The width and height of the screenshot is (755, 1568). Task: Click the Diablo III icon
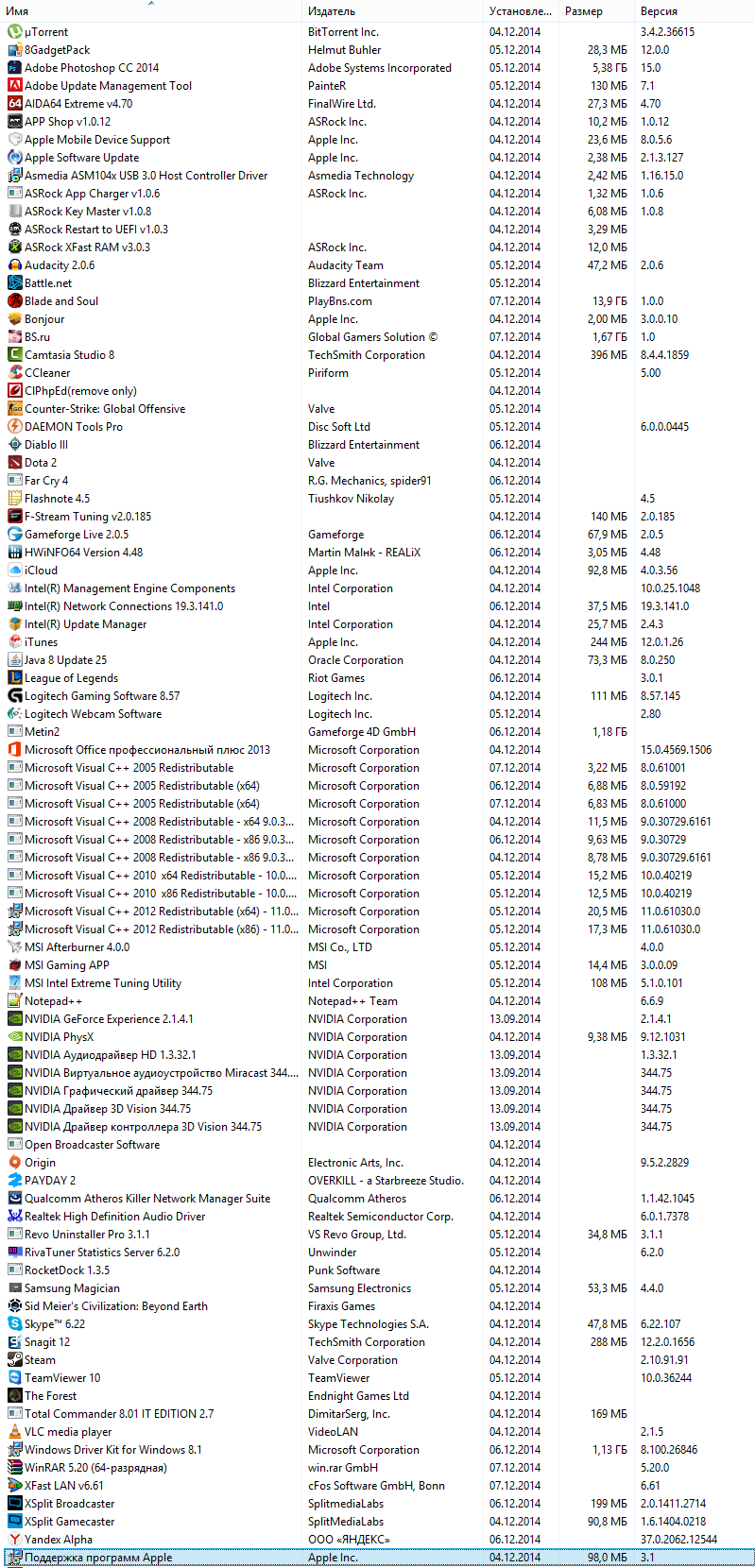click(x=15, y=444)
